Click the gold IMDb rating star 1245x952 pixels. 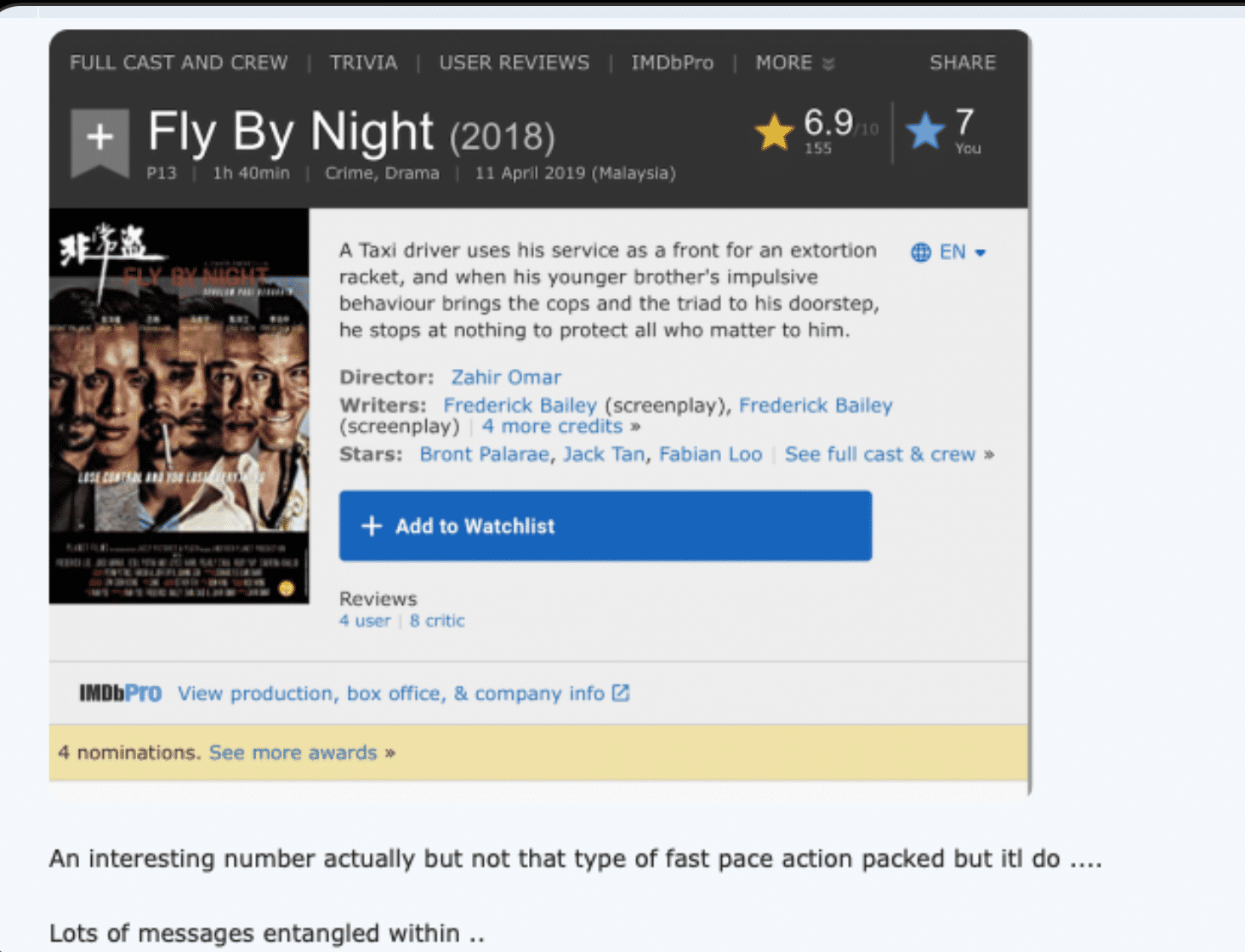coord(773,133)
